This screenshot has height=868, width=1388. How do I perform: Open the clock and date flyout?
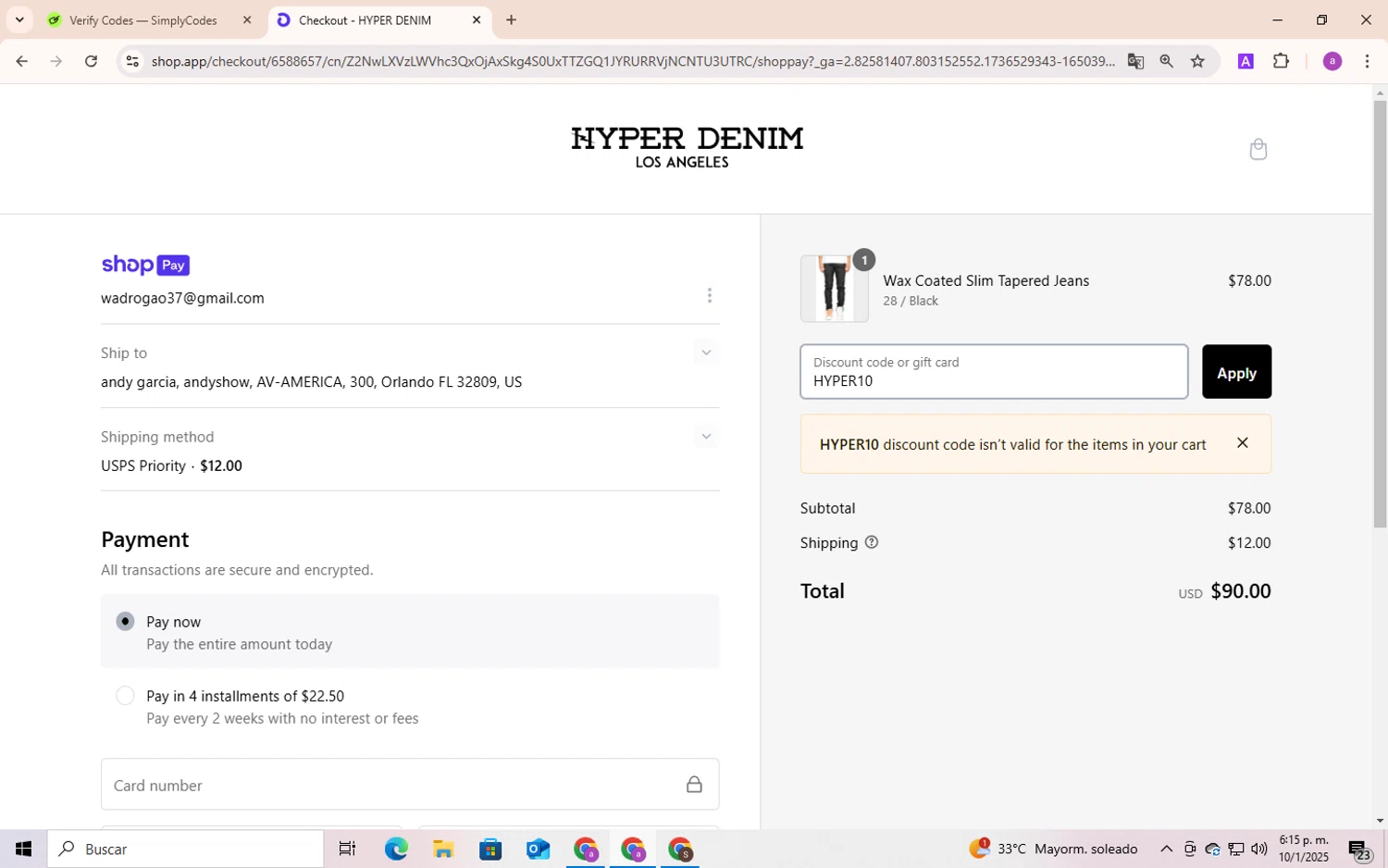coord(1304,849)
